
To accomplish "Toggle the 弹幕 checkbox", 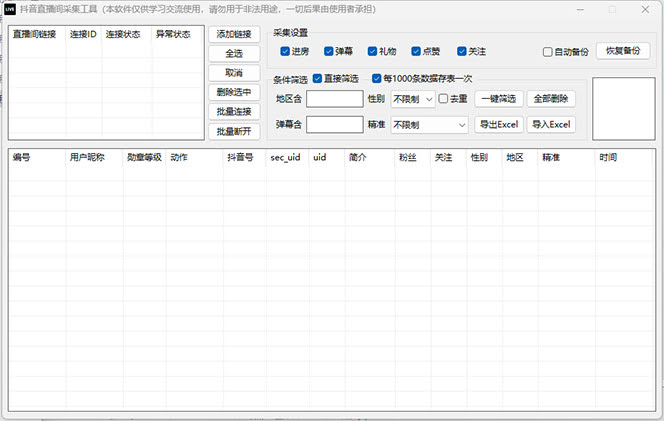I will pyautogui.click(x=329, y=51).
